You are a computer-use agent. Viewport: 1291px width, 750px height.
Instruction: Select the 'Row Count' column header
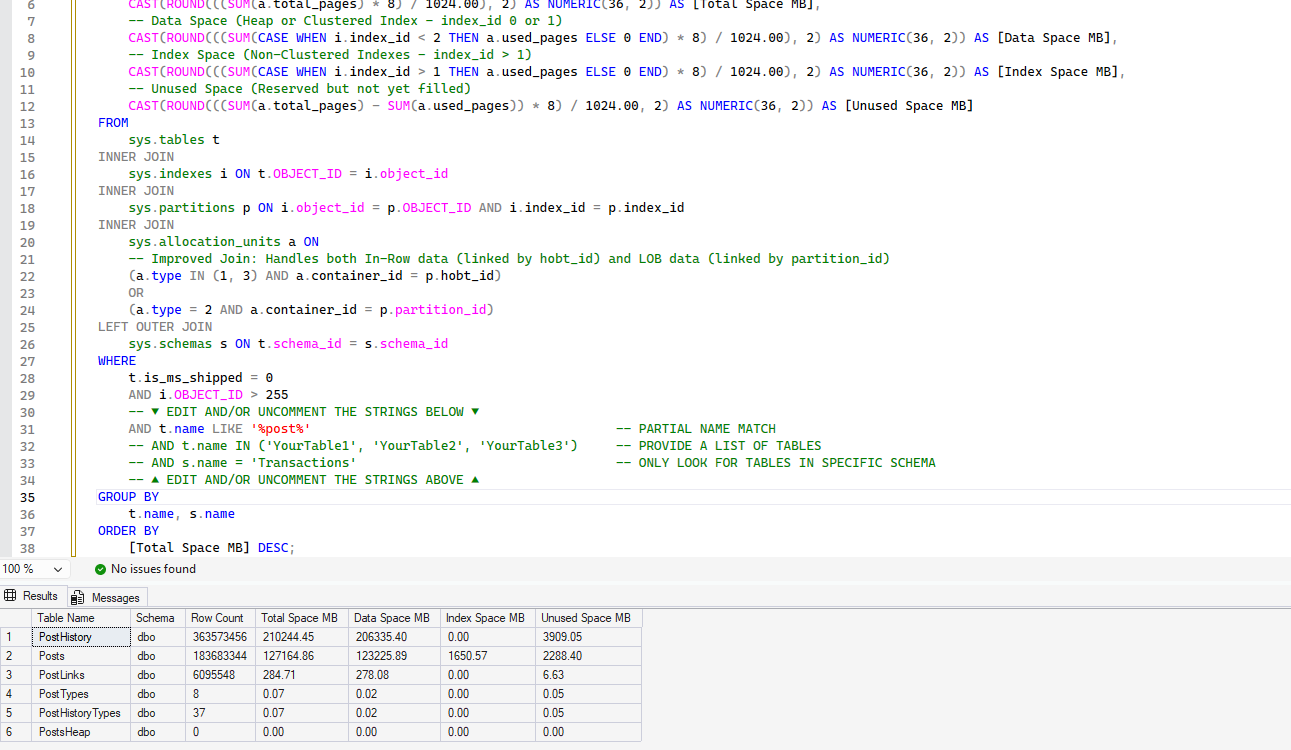[217, 618]
